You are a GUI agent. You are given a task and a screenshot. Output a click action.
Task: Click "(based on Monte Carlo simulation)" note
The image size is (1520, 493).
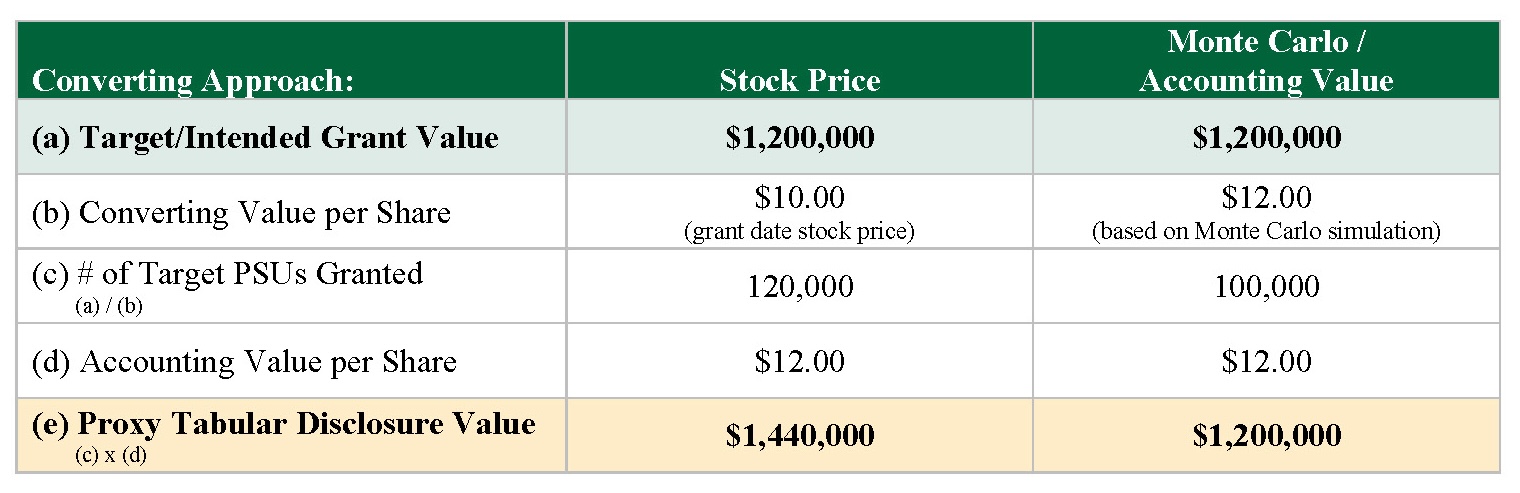1266,231
